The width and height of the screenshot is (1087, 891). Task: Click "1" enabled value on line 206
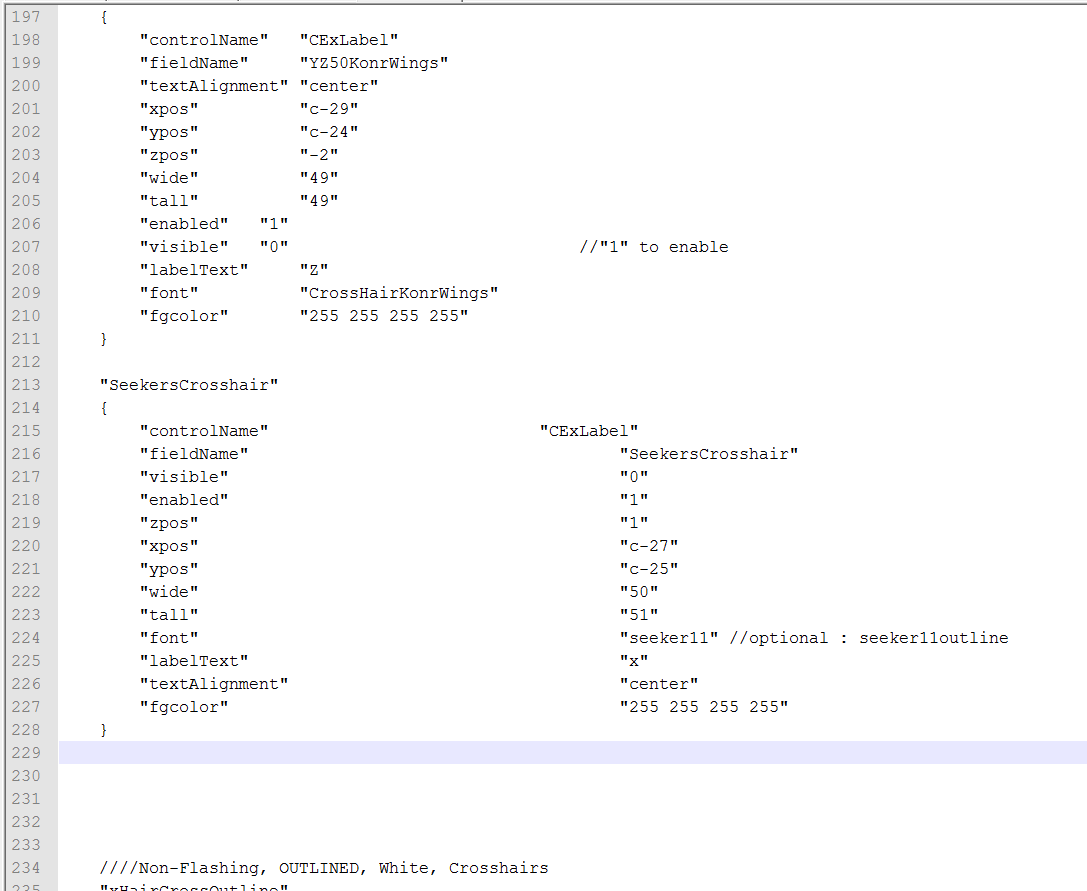point(274,224)
